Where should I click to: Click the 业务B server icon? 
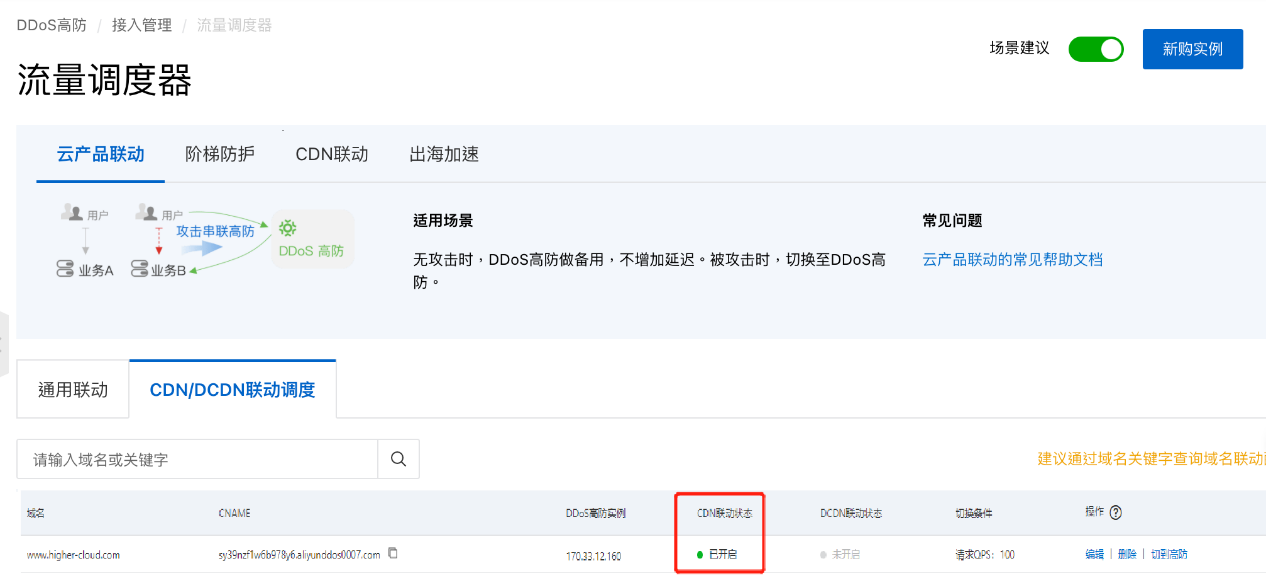pyautogui.click(x=139, y=270)
